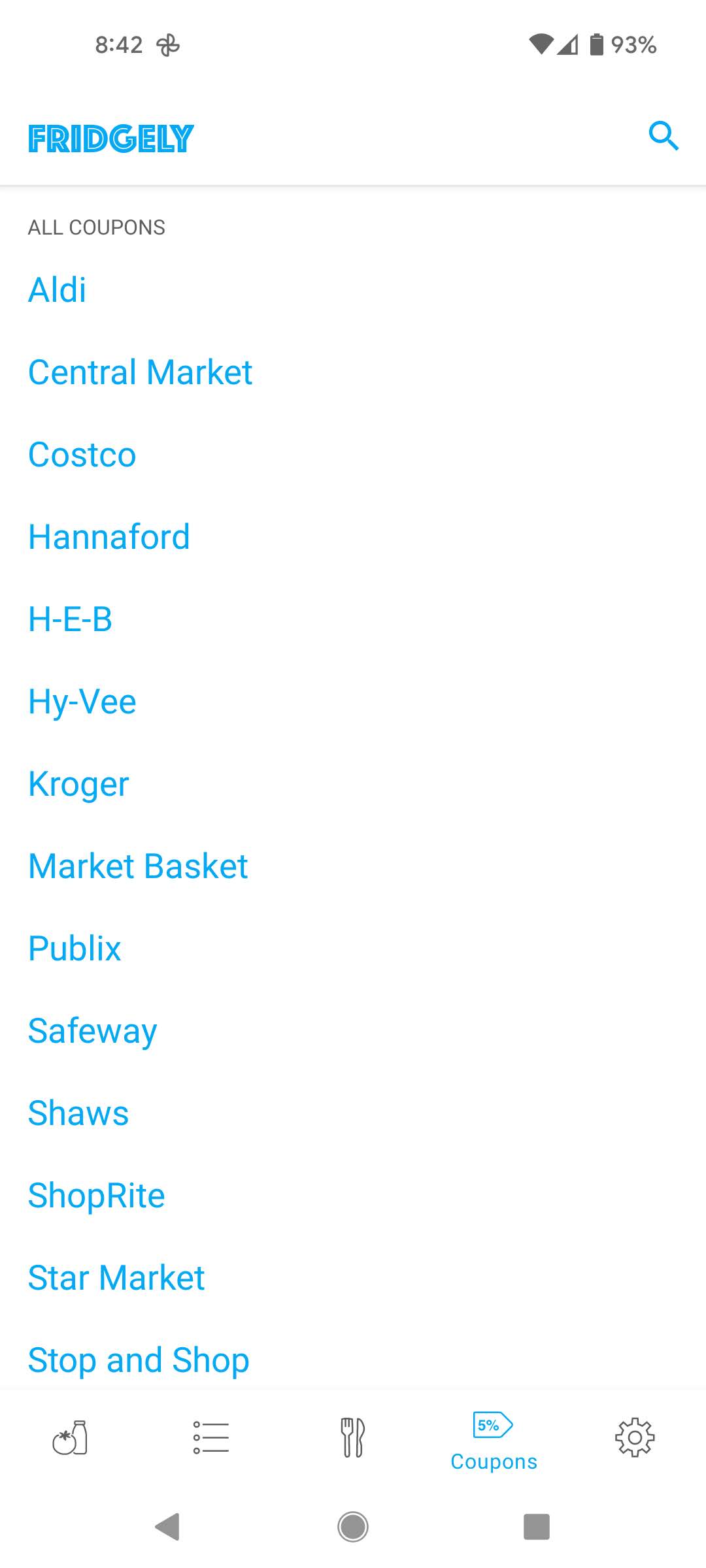View ShopRite coupons

point(97,1196)
